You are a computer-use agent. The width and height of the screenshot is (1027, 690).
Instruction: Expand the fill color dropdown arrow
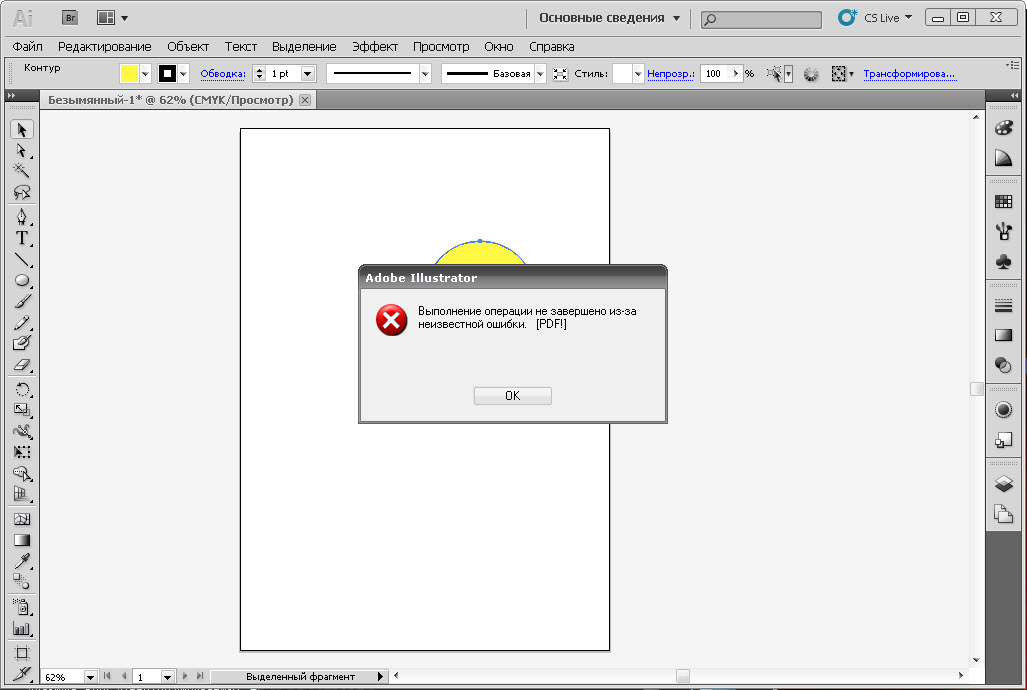coord(145,73)
